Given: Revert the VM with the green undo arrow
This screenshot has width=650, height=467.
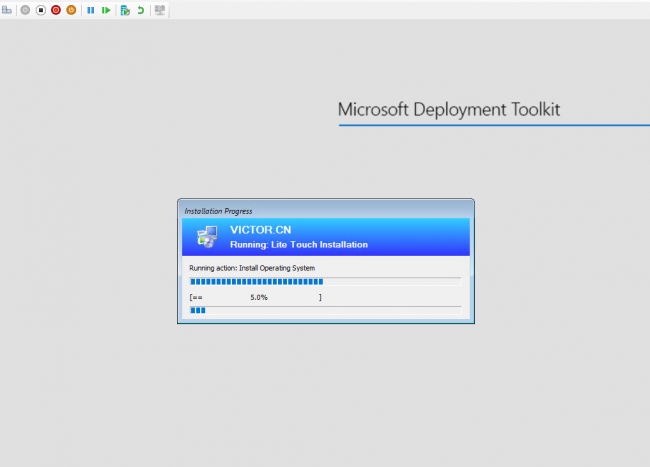Looking at the screenshot, I should (x=141, y=10).
